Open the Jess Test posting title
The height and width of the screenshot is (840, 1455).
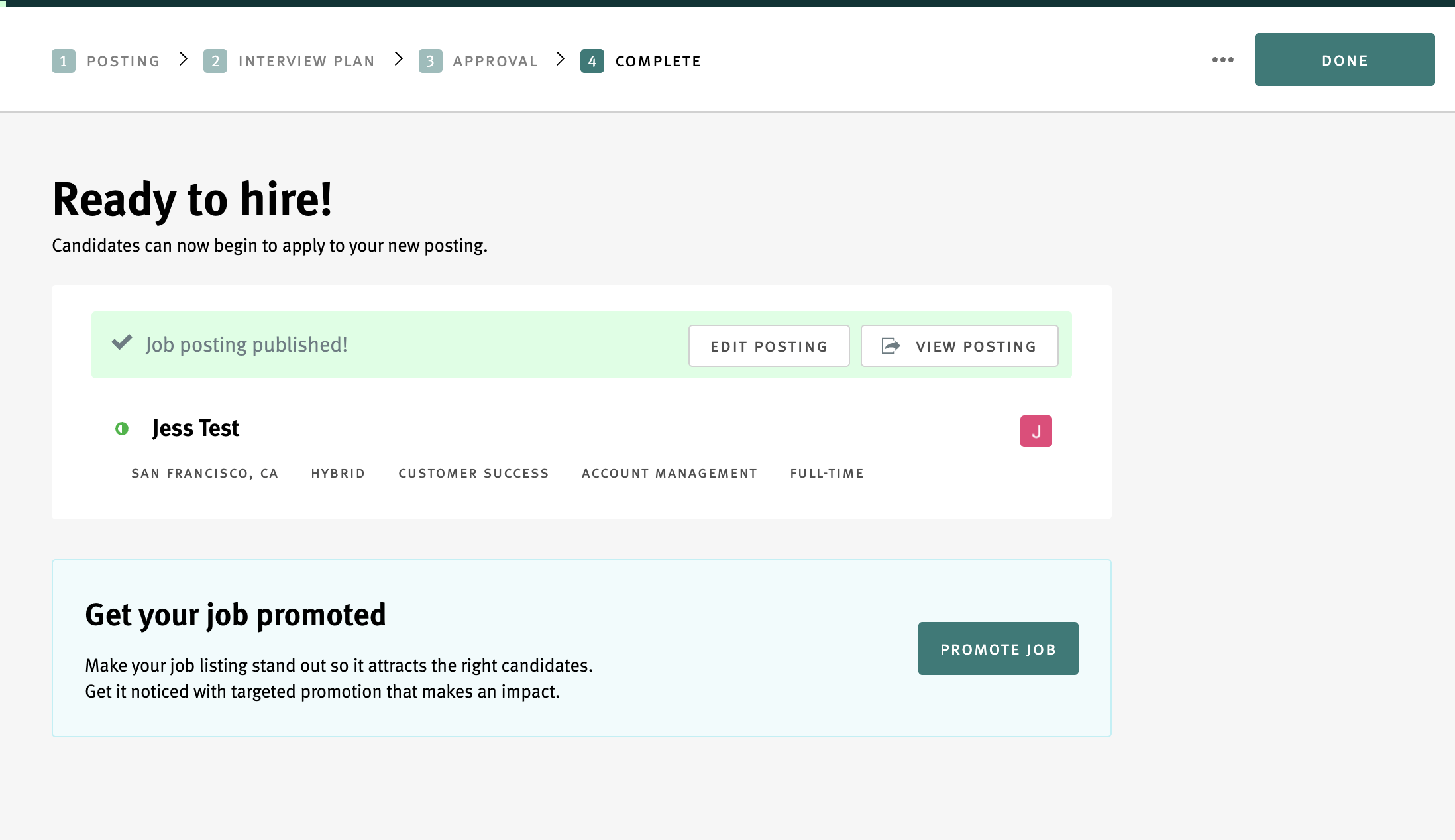(x=195, y=428)
